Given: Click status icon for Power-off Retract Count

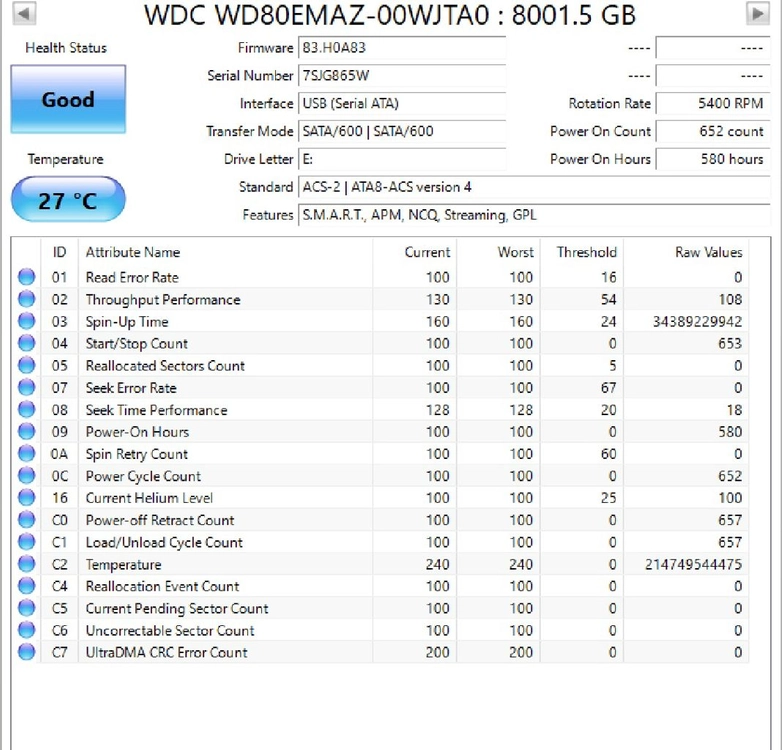Looking at the screenshot, I should coord(26,520).
